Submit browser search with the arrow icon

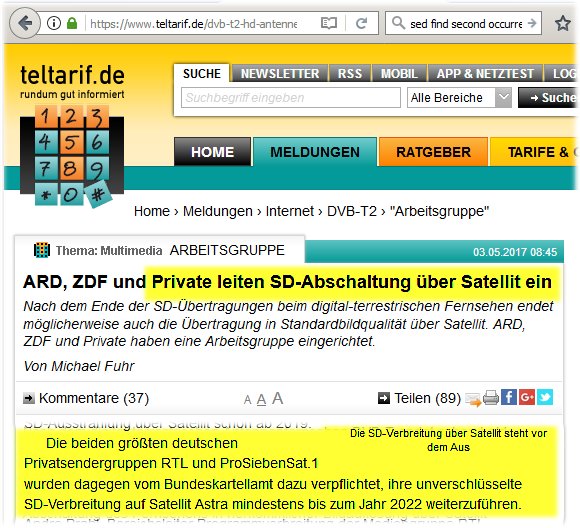click(x=532, y=23)
